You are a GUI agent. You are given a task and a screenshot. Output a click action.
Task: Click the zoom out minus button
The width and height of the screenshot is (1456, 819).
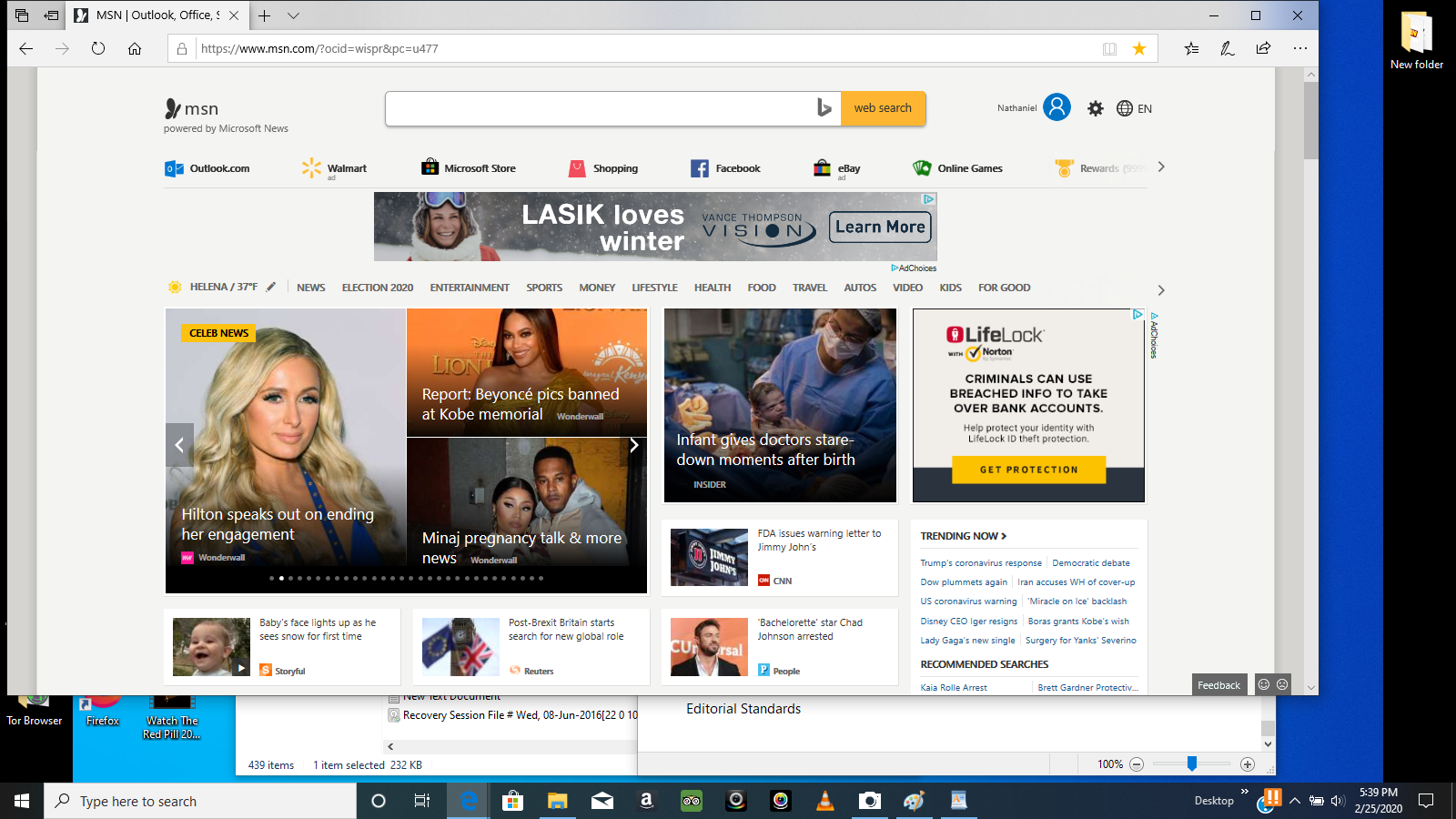1137,764
